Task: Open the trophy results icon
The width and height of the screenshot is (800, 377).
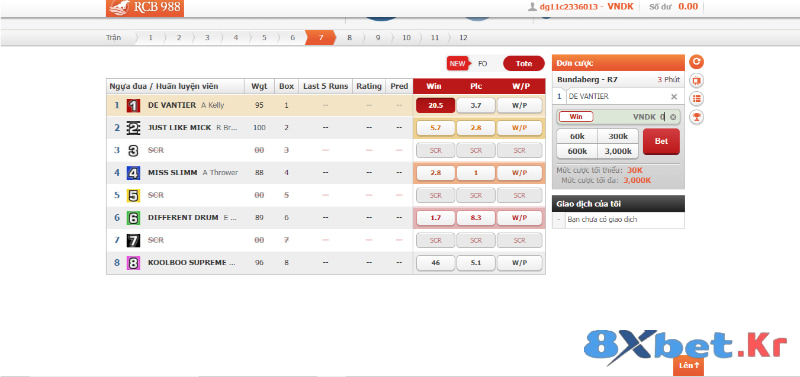Action: (696, 117)
